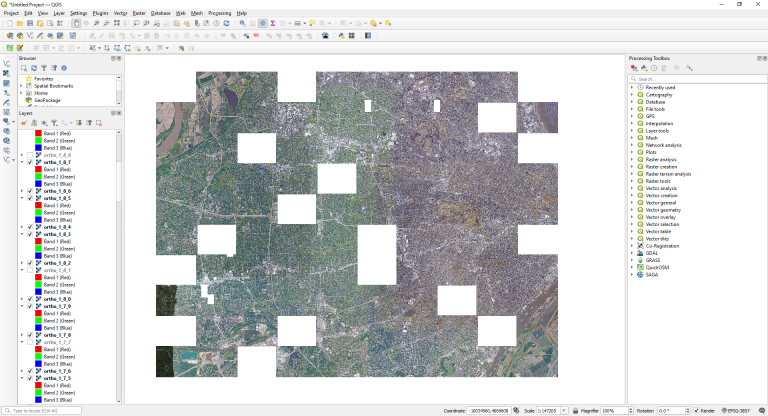Open the Processing menu
Image resolution: width=768 pixels, height=416 pixels.
coord(219,13)
